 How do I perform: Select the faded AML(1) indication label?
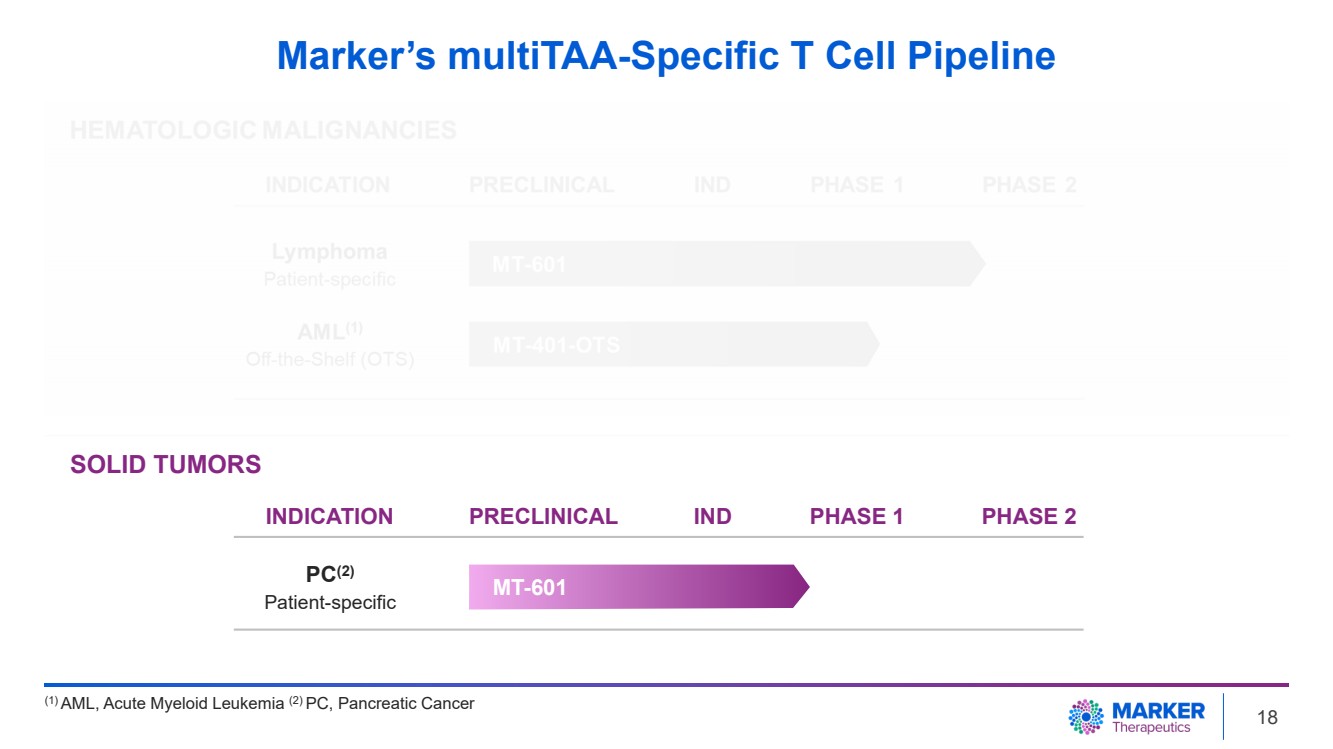coord(329,332)
